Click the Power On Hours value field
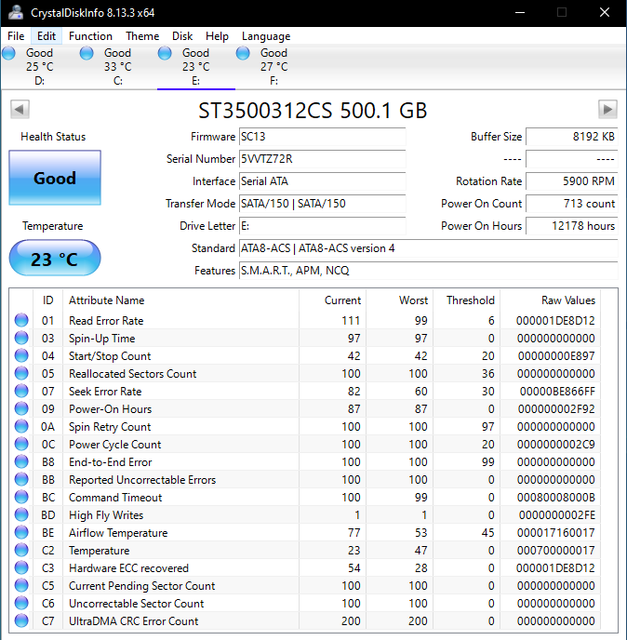627x640 pixels. coord(571,226)
